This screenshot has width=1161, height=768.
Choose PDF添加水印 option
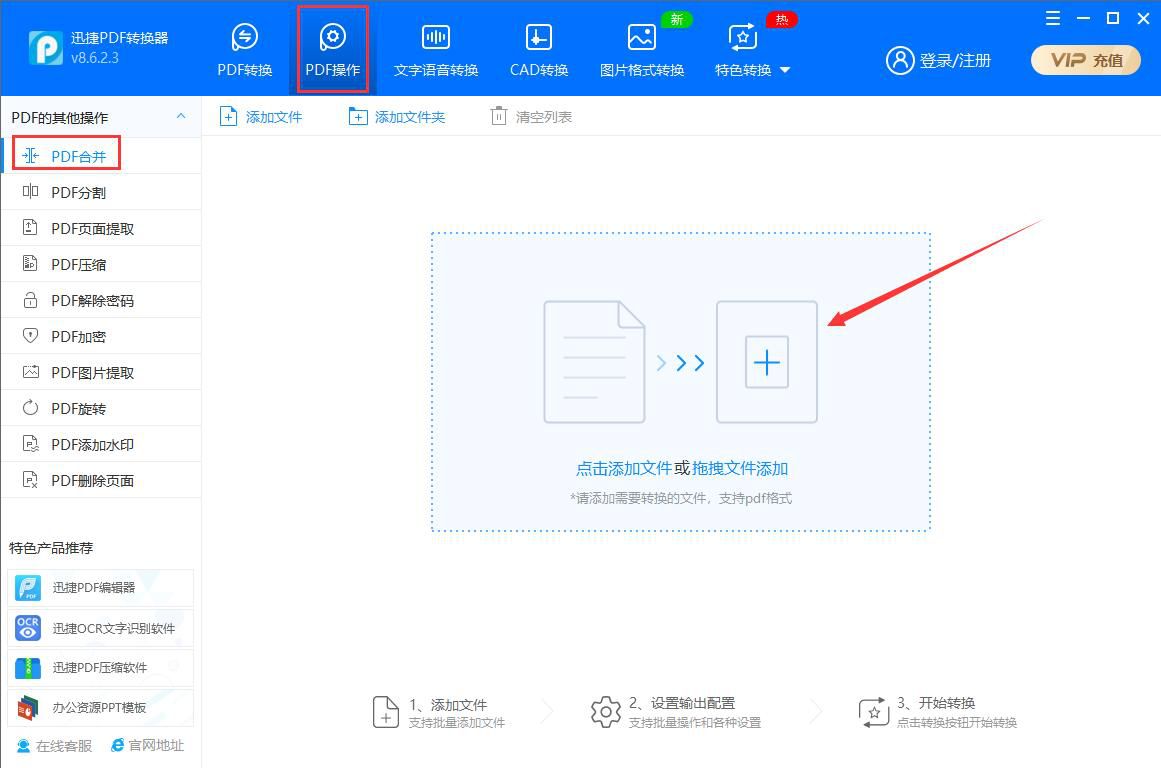point(101,444)
